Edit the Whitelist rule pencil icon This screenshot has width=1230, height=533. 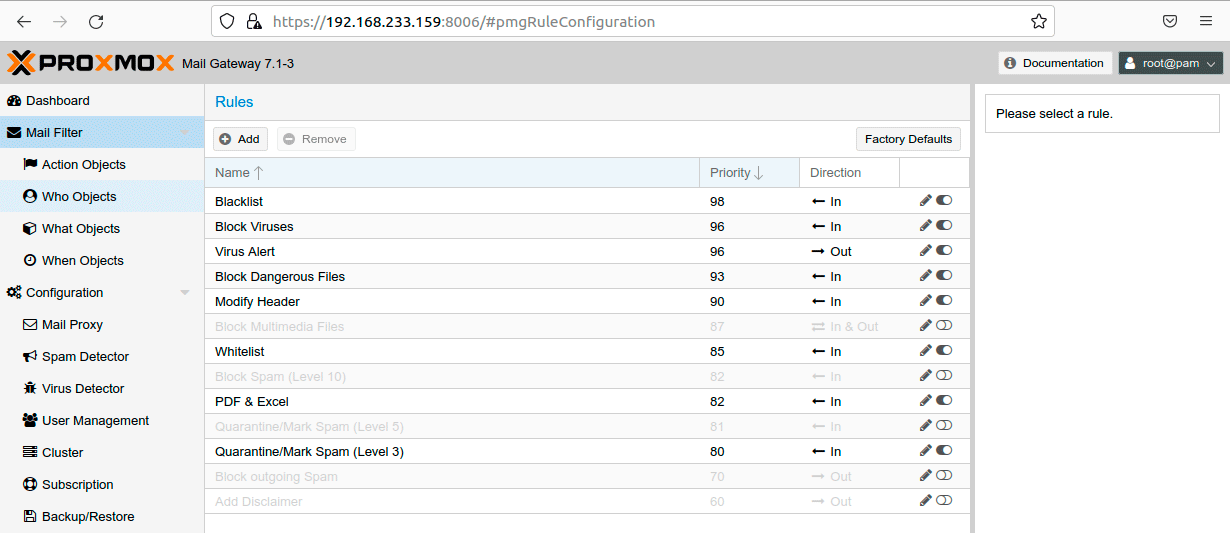pos(926,350)
